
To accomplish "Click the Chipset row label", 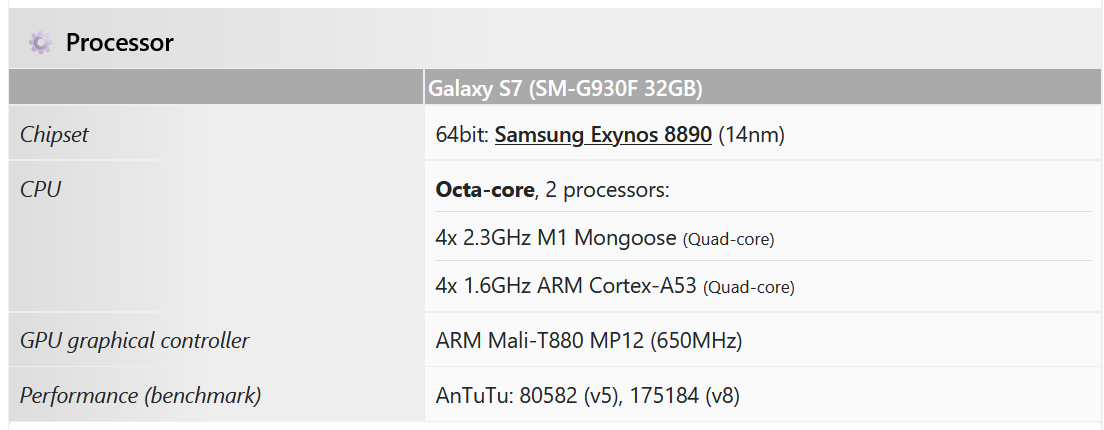I will [54, 135].
